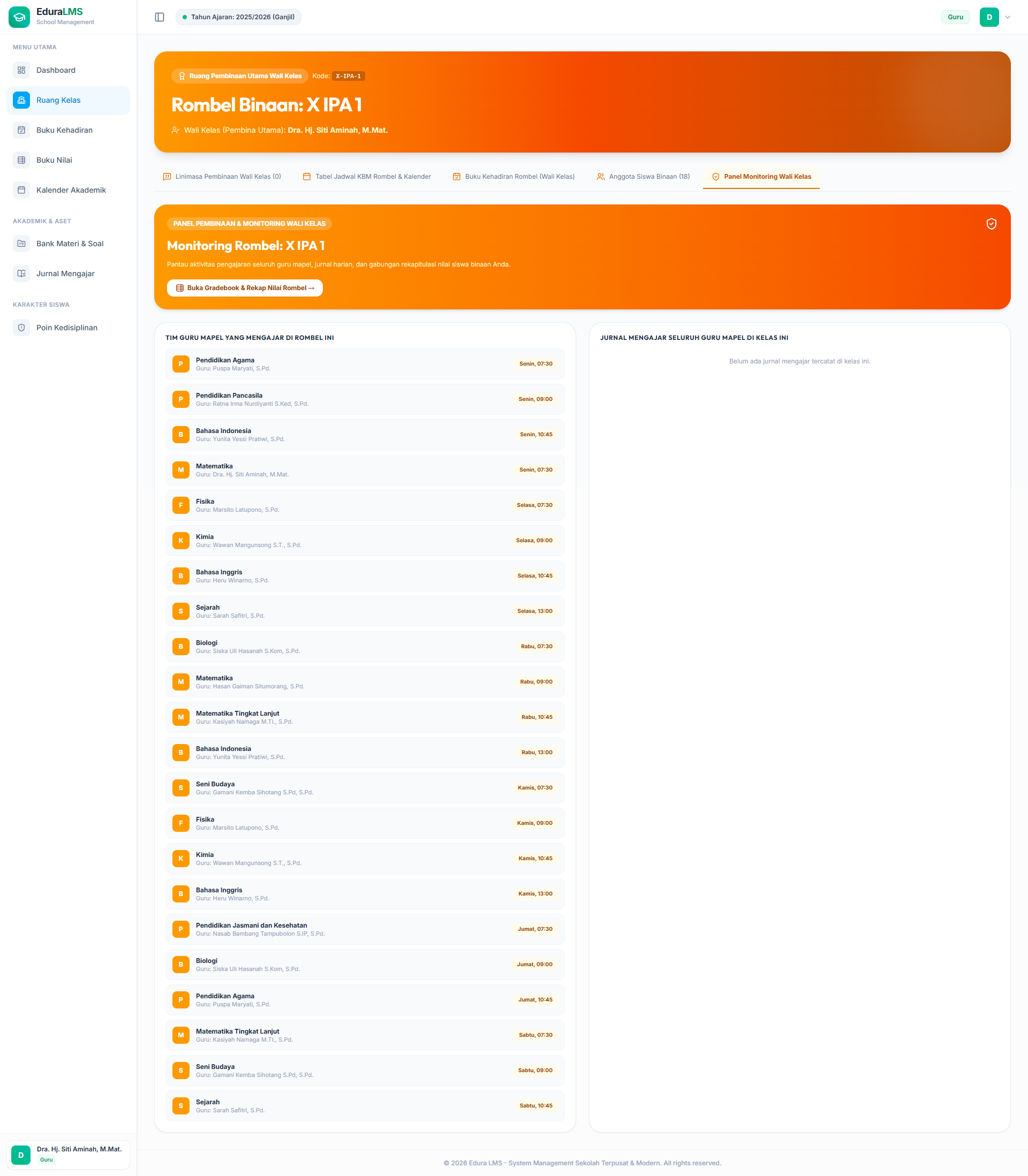Click Buka Gradebook & Rekap Nilai Rombel
The image size is (1028, 1176).
245,288
